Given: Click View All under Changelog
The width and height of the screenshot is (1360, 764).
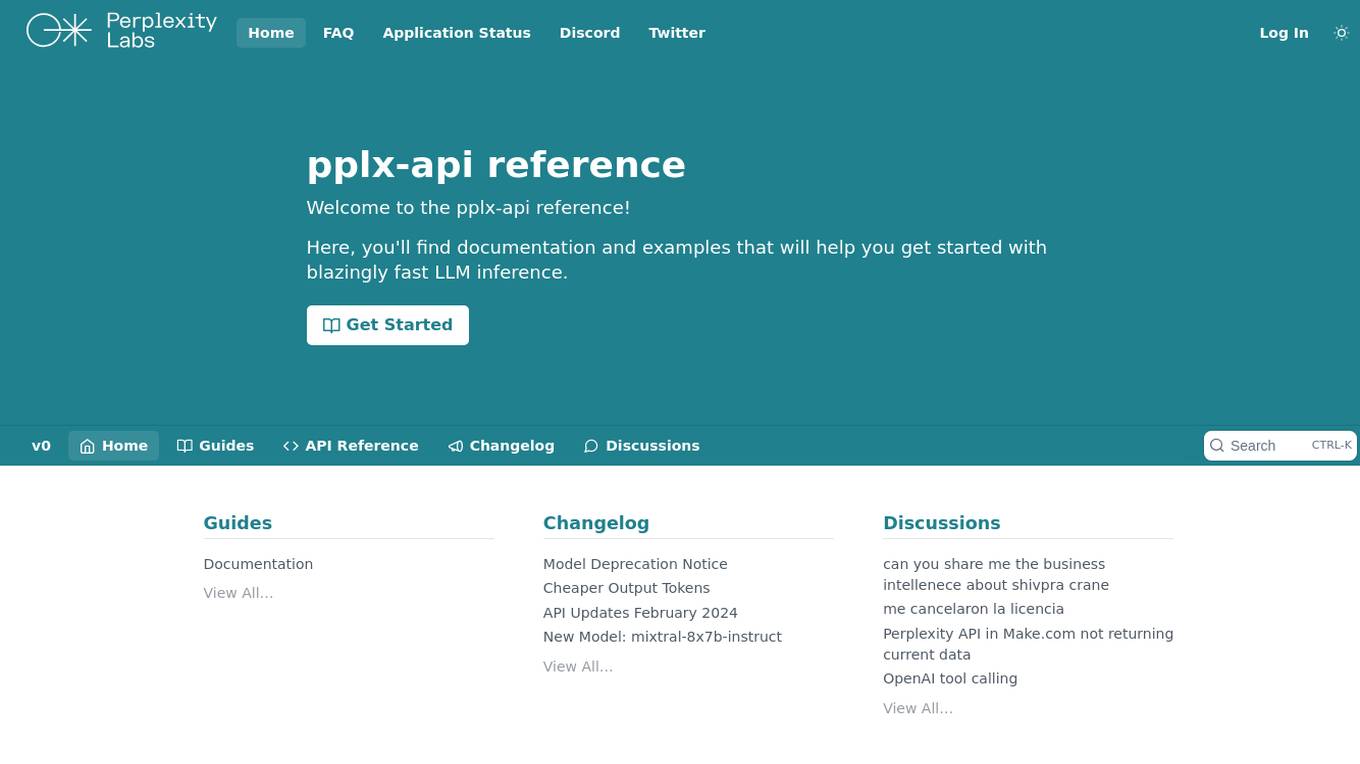Looking at the screenshot, I should coord(578,667).
